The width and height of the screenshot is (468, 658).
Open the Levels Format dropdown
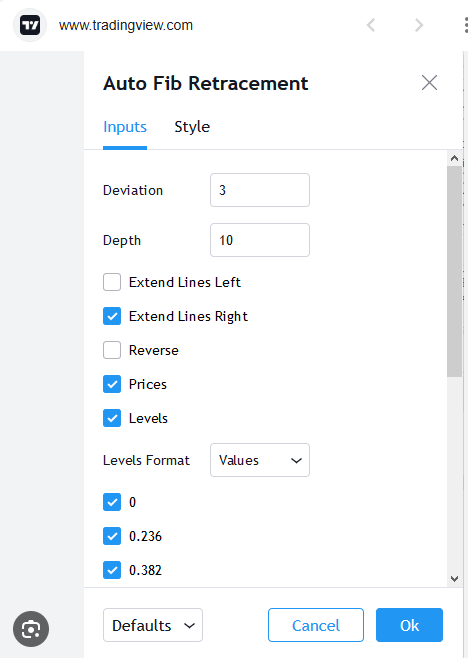(x=260, y=460)
